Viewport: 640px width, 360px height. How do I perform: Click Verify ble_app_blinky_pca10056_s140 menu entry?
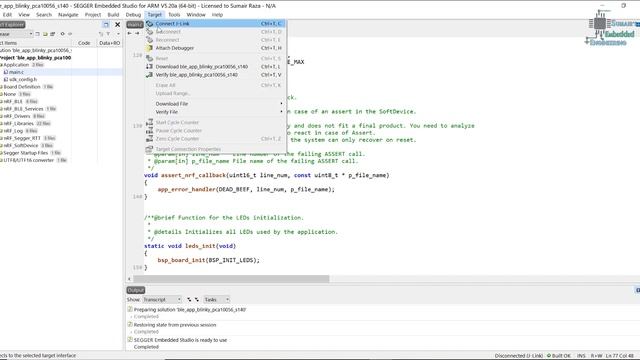click(x=215, y=75)
